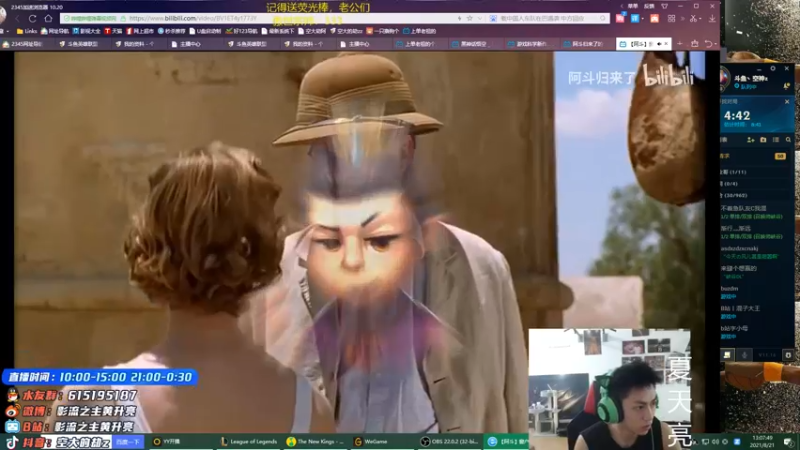
Task: Click the 百度一下 button
Action: click(128, 442)
